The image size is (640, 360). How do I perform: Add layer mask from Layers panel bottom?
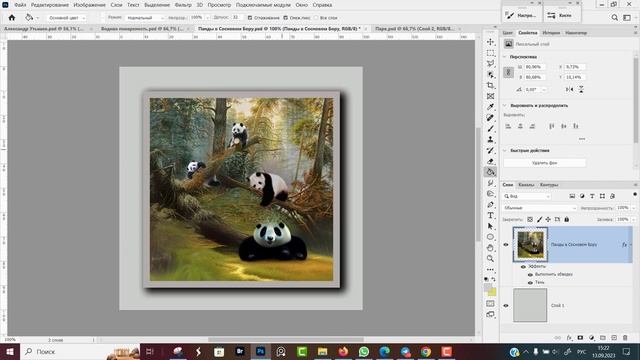click(x=580, y=338)
